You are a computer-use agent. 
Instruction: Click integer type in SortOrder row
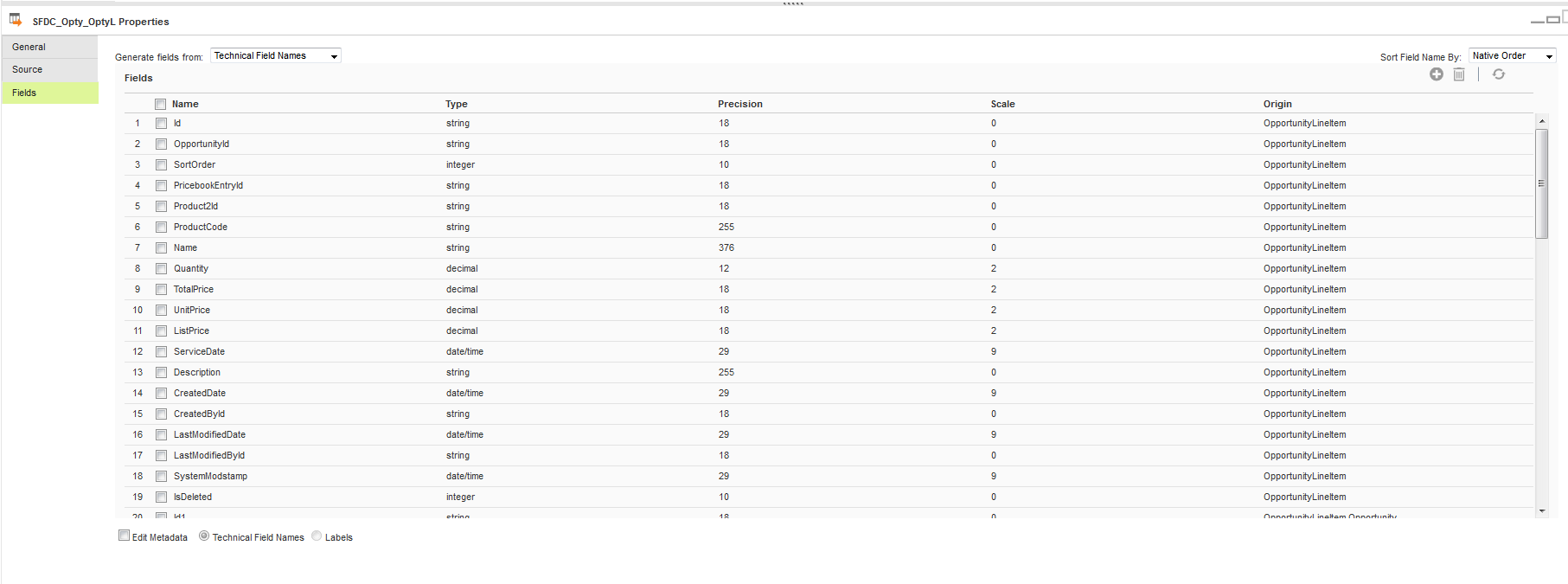(460, 164)
